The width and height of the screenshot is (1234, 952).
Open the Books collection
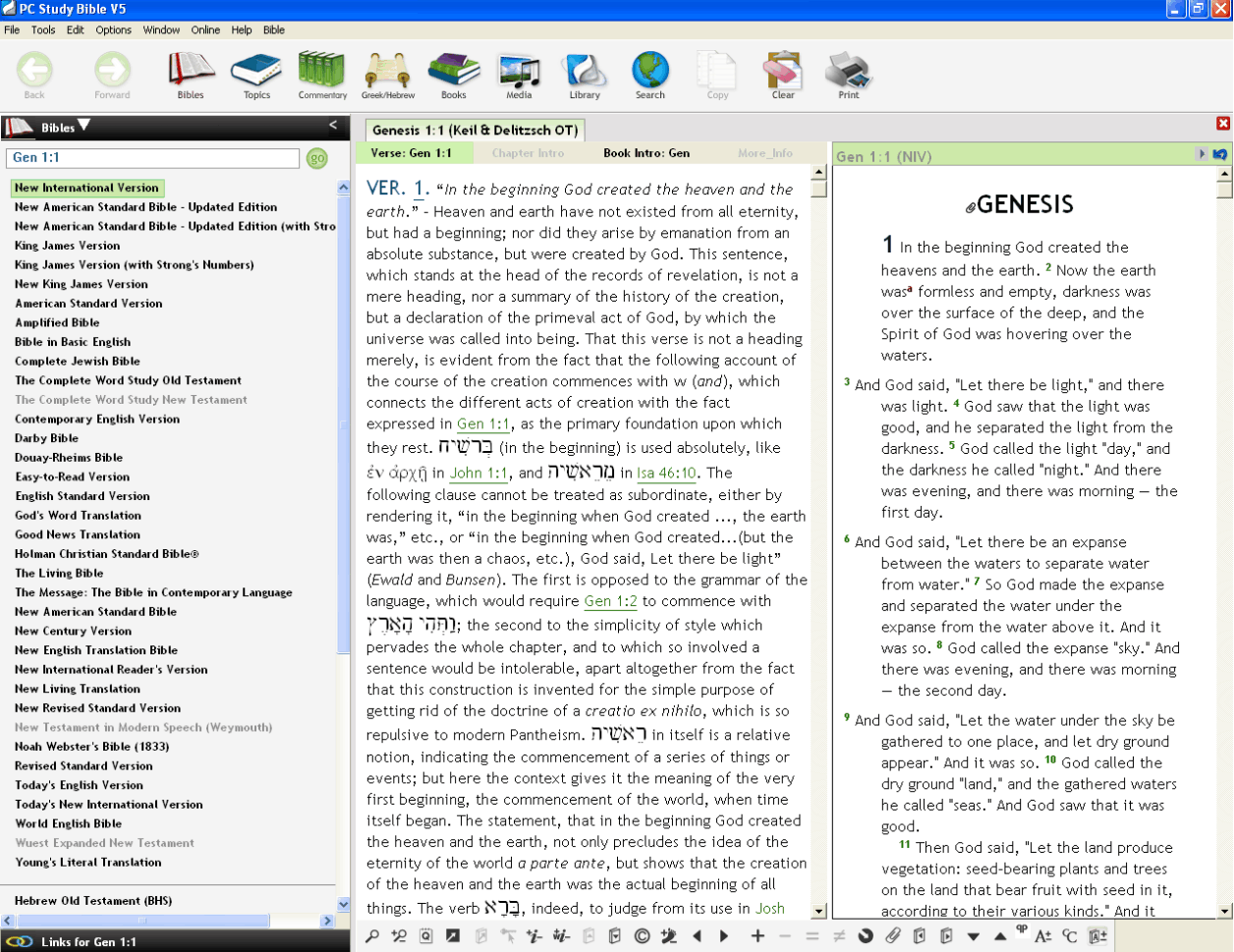click(x=454, y=76)
